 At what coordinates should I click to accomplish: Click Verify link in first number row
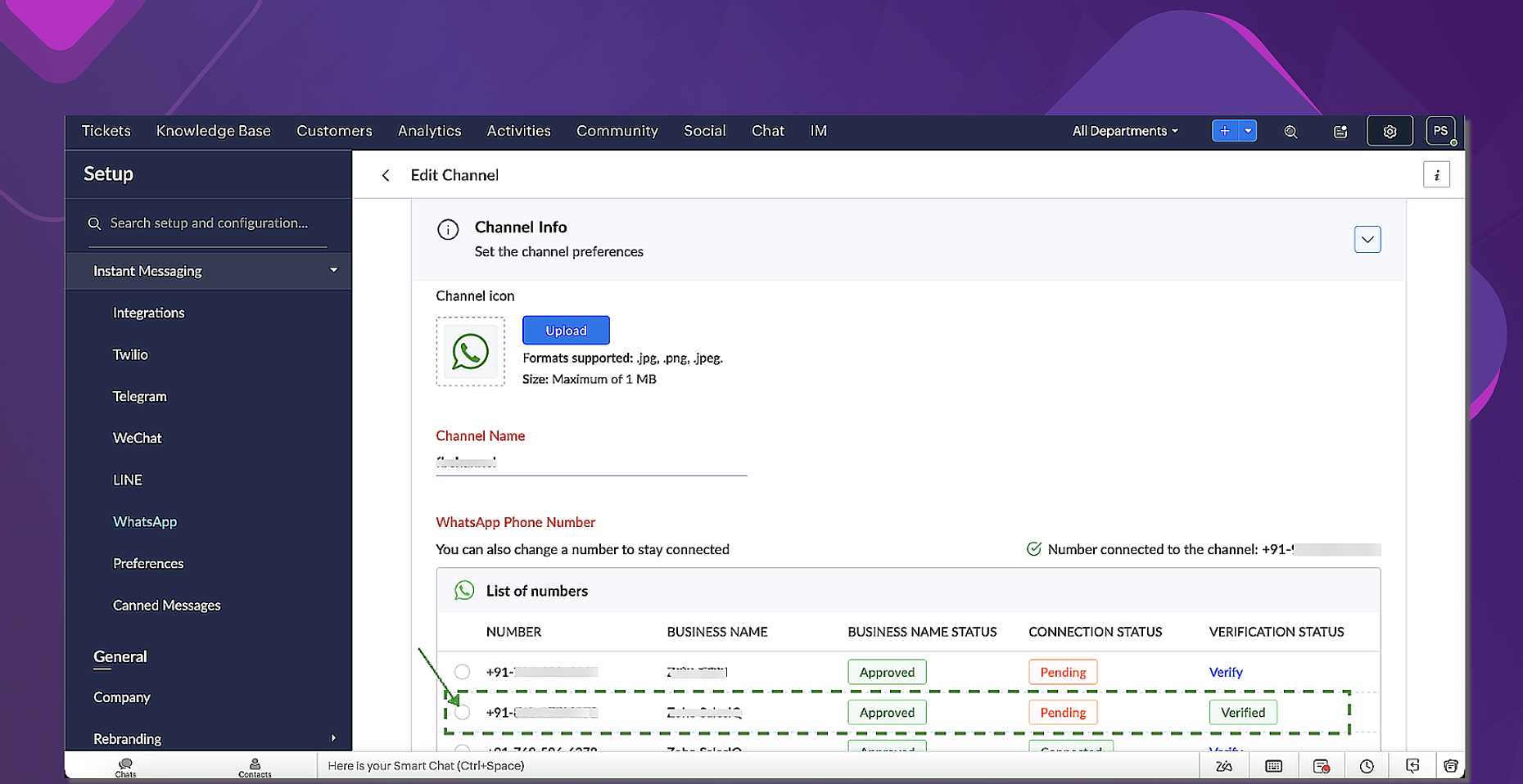coord(1226,672)
